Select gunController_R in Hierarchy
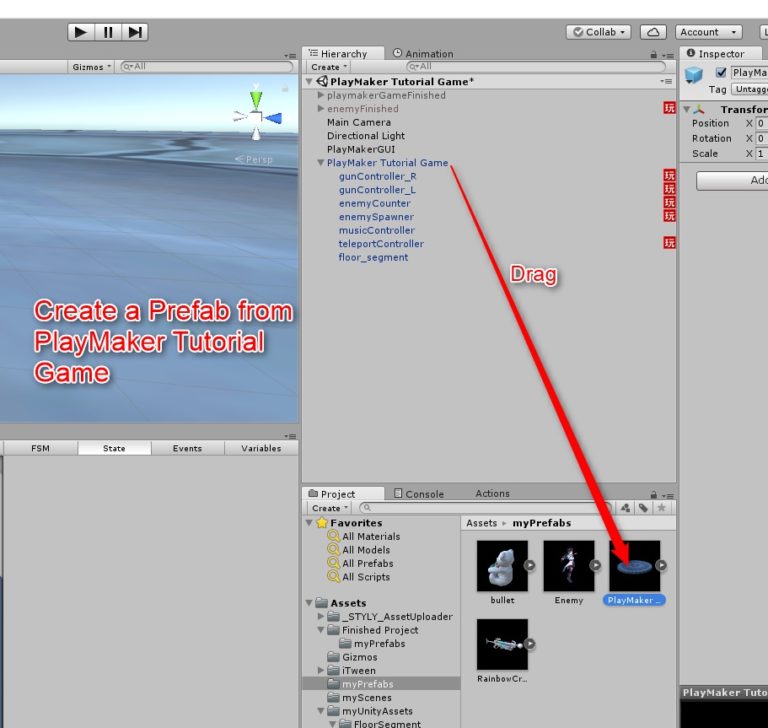 pyautogui.click(x=378, y=176)
